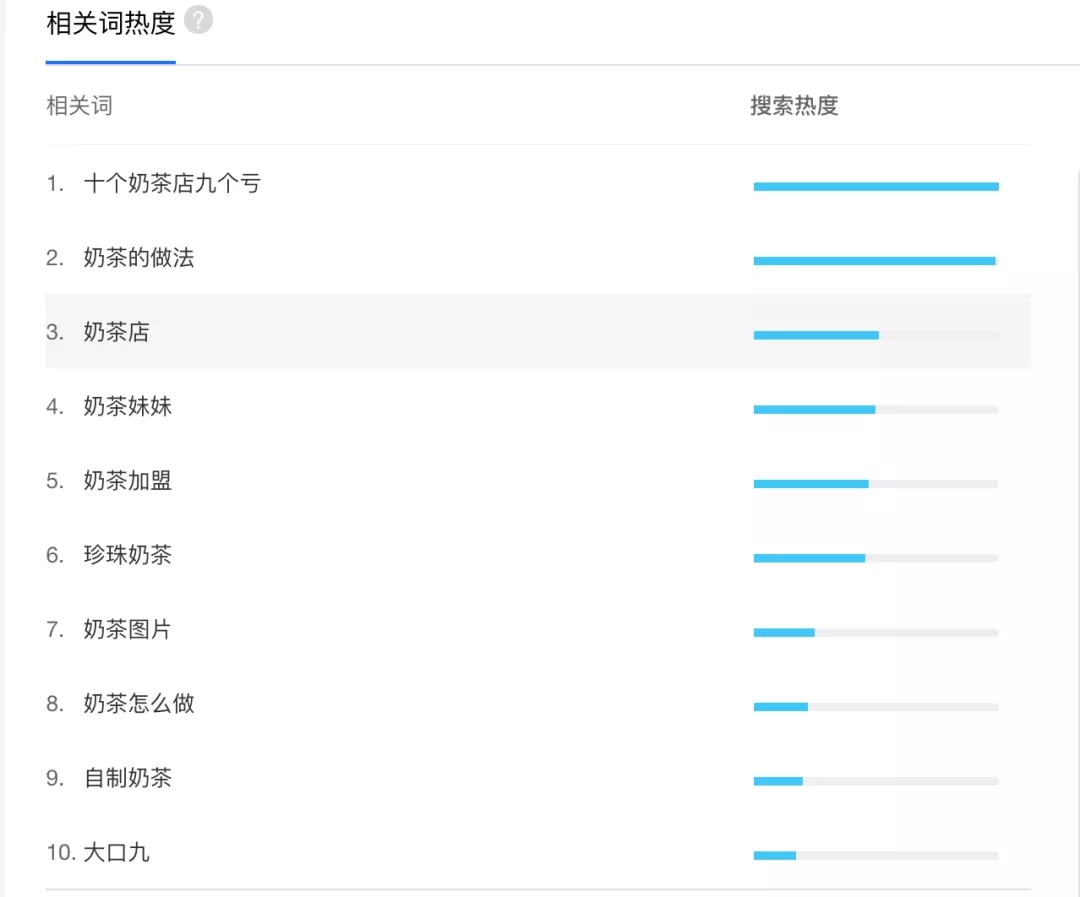
Task: Click heat bar for 奶茶图片
Action: coord(875,632)
